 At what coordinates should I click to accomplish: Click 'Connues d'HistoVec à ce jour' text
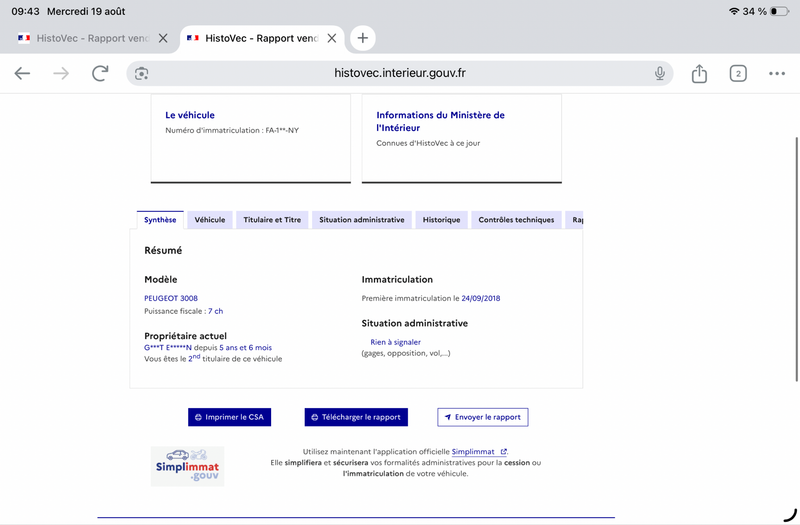(x=428, y=143)
